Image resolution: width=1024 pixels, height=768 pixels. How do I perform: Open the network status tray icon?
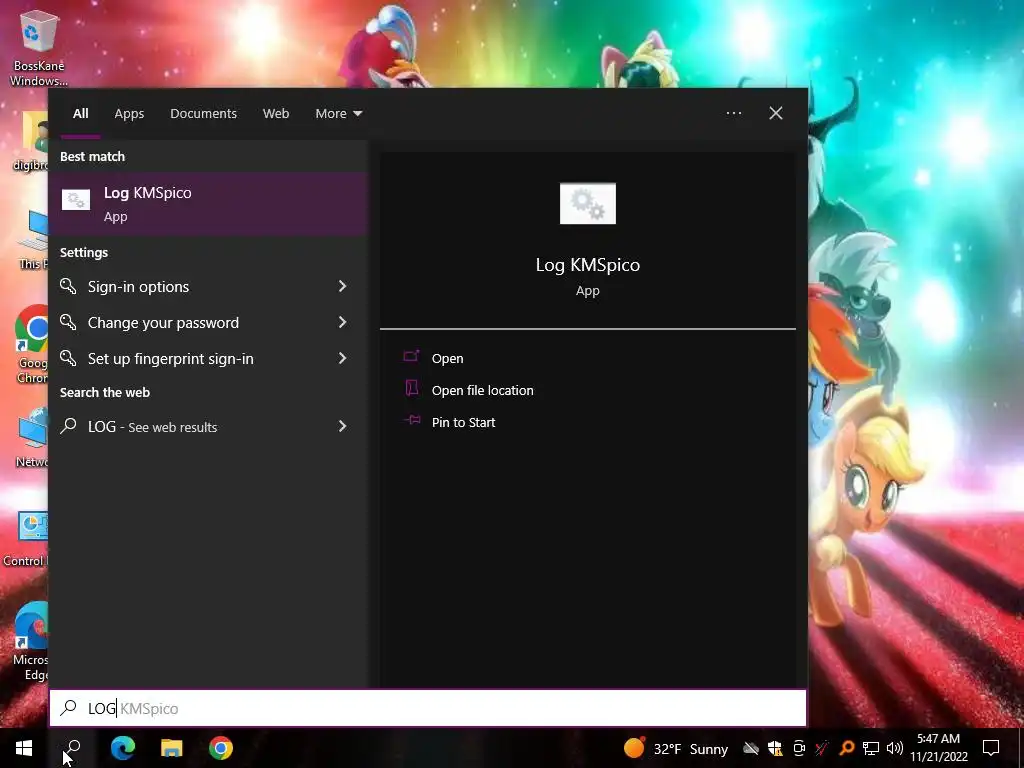871,748
